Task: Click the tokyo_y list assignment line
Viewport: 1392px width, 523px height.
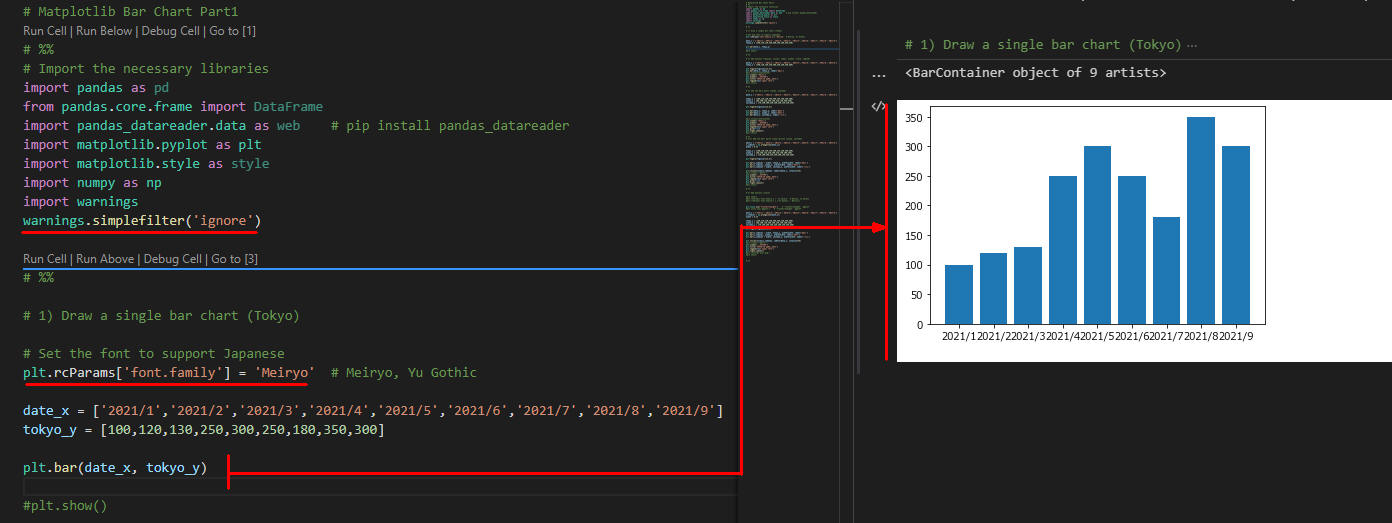Action: [x=204, y=429]
